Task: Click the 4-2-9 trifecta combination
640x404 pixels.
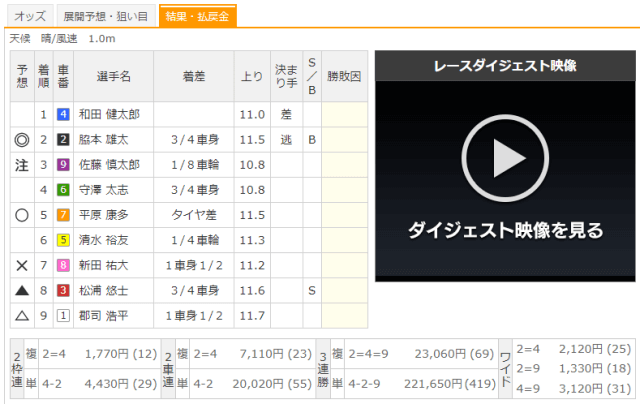Action: click(364, 384)
